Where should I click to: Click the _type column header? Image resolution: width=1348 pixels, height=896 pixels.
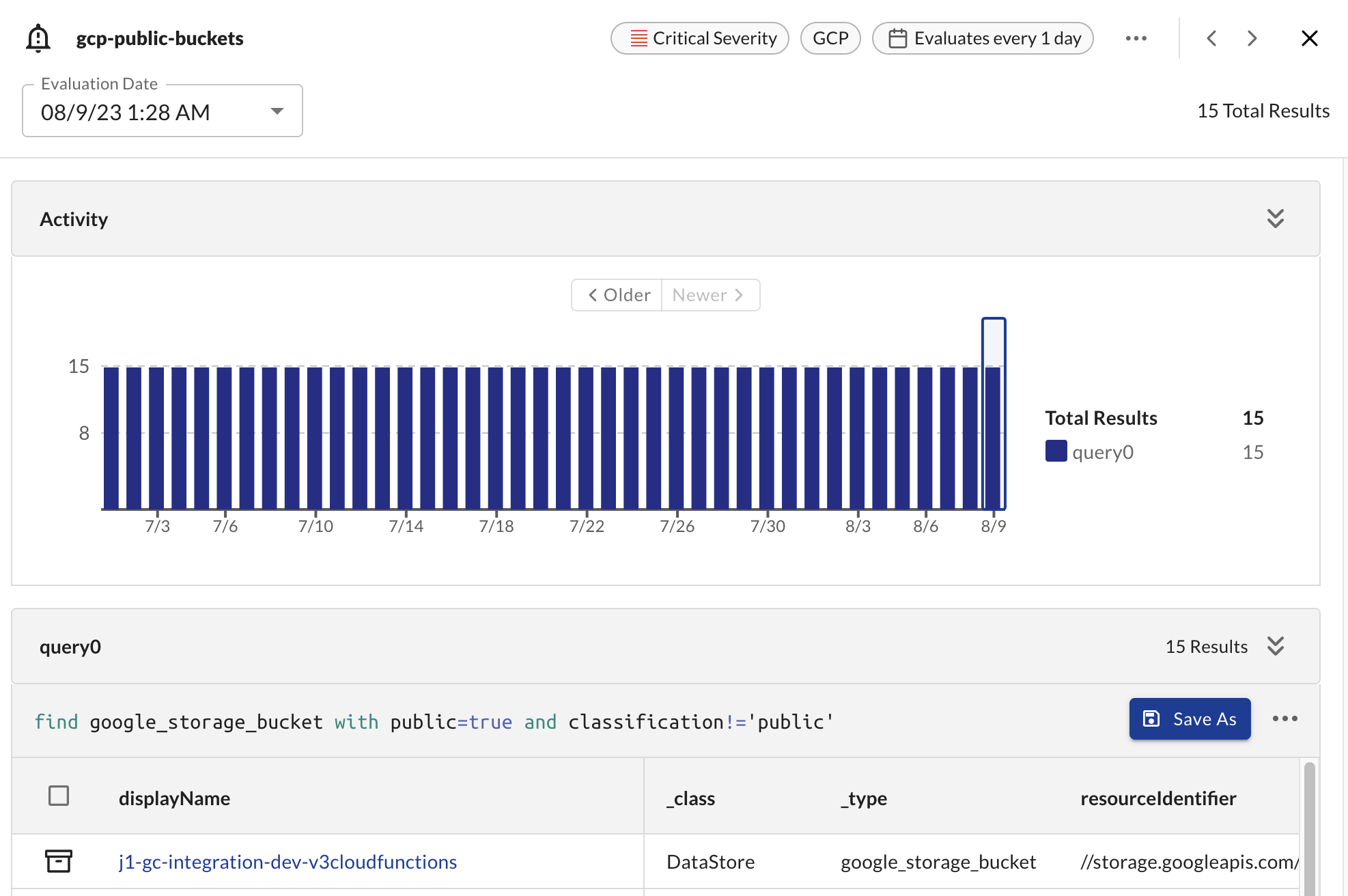(863, 798)
